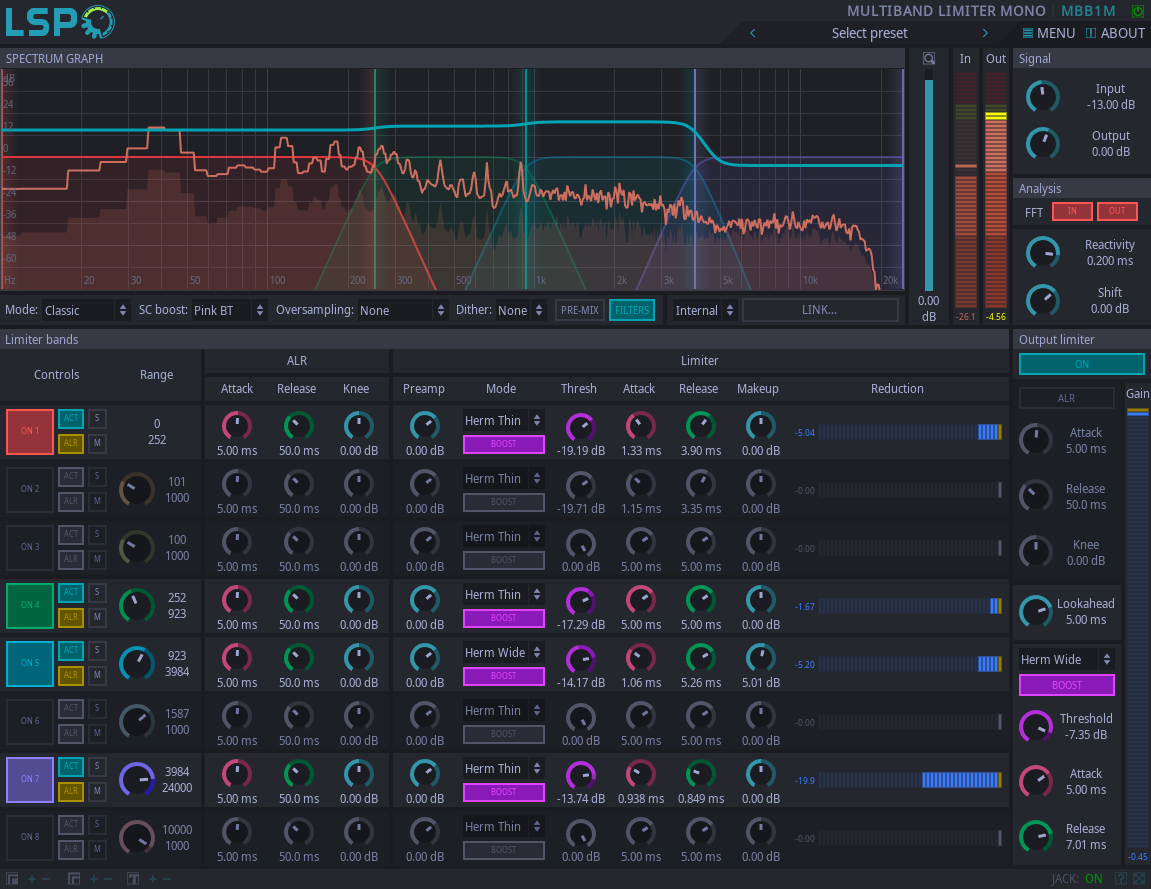
Task: Enable the ON 2 band toggle
Action: (x=29, y=490)
